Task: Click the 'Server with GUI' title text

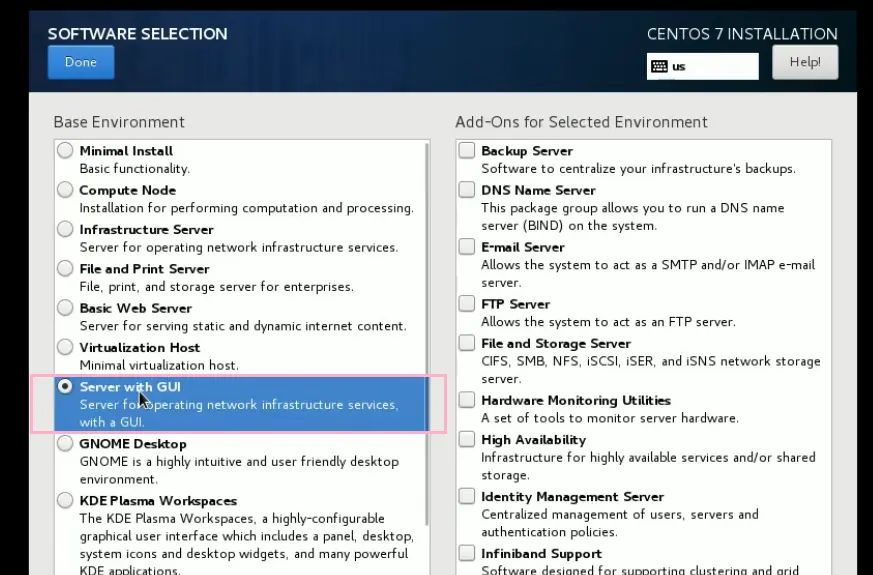Action: tap(130, 387)
